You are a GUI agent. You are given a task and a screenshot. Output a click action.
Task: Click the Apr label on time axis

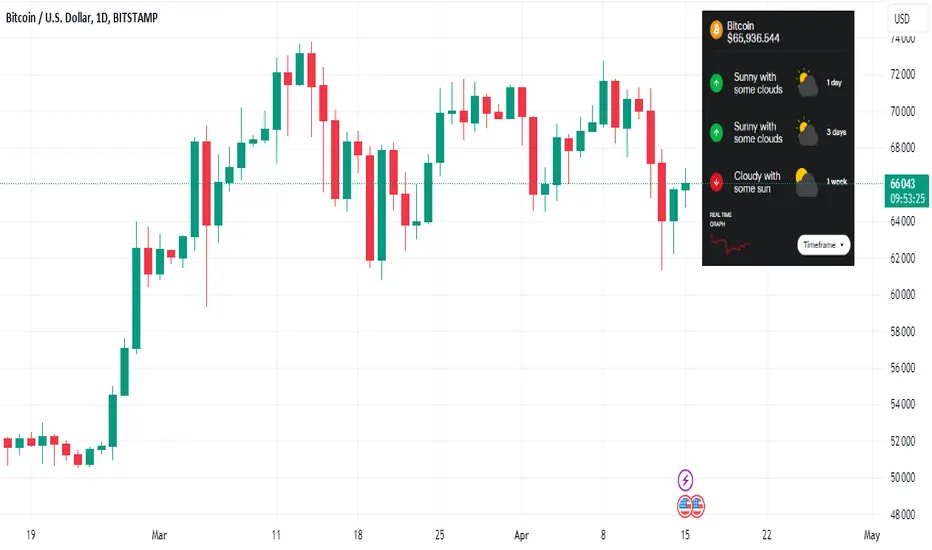(x=521, y=535)
